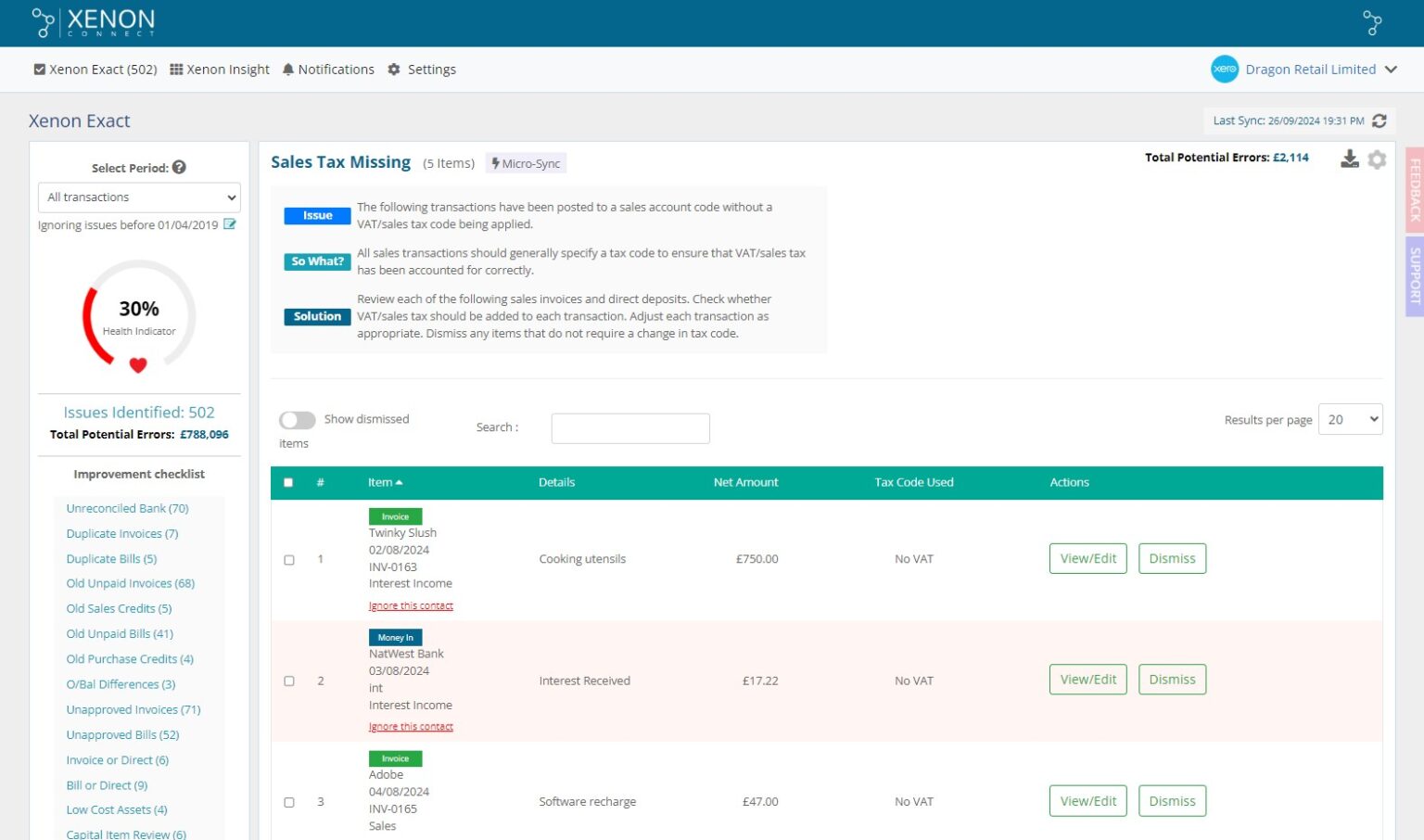Go to Notifications in the top menu
Image resolution: width=1424 pixels, height=840 pixels.
tap(328, 70)
